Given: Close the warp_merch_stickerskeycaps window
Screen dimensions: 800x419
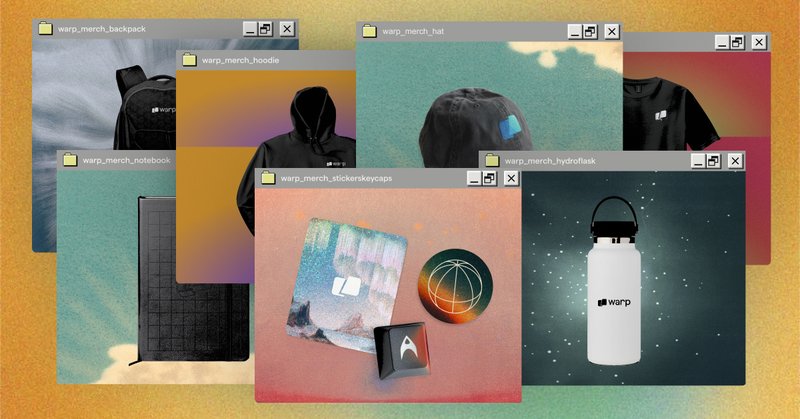Looking at the screenshot, I should pos(511,178).
